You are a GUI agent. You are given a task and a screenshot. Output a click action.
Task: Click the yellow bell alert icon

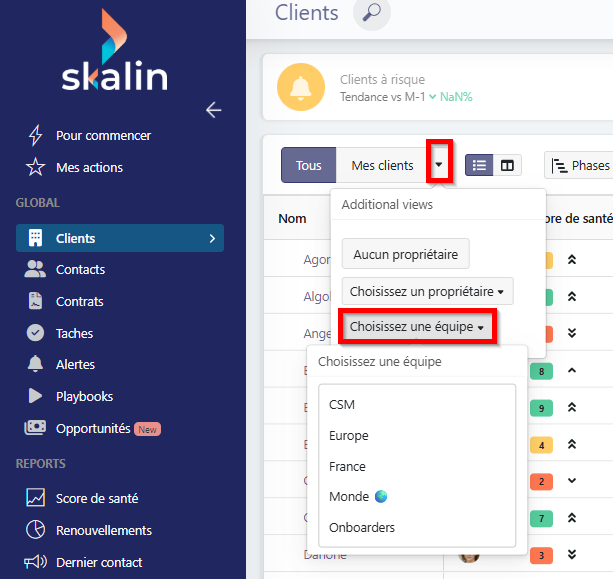click(300, 88)
